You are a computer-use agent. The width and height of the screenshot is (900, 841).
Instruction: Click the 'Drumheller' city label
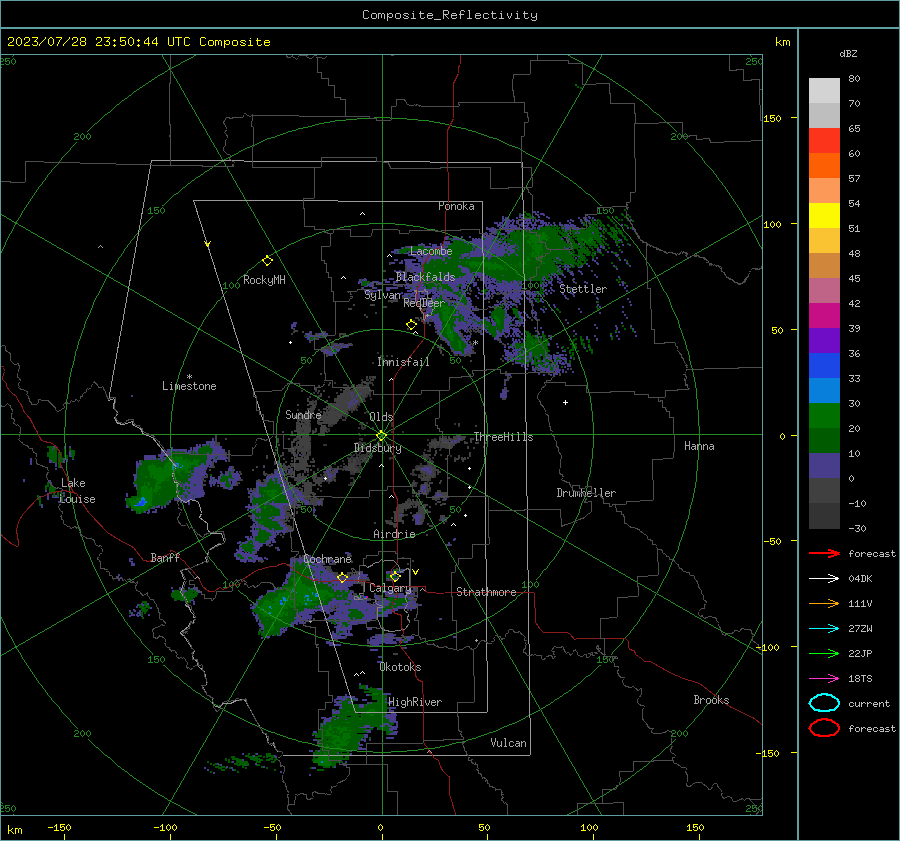pos(586,493)
